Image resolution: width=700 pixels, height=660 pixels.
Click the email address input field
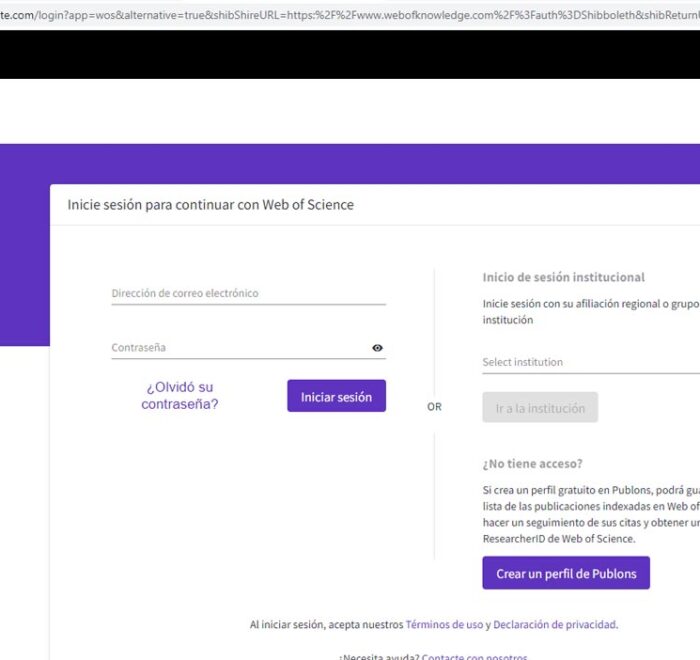click(249, 293)
